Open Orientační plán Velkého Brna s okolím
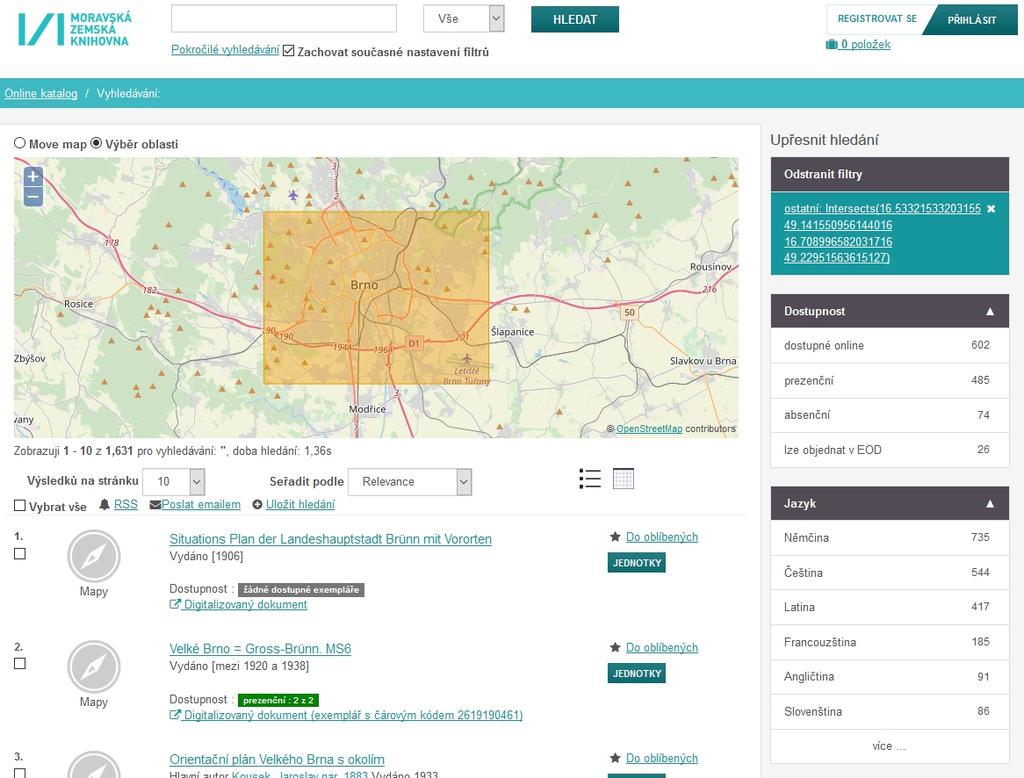 click(x=277, y=759)
